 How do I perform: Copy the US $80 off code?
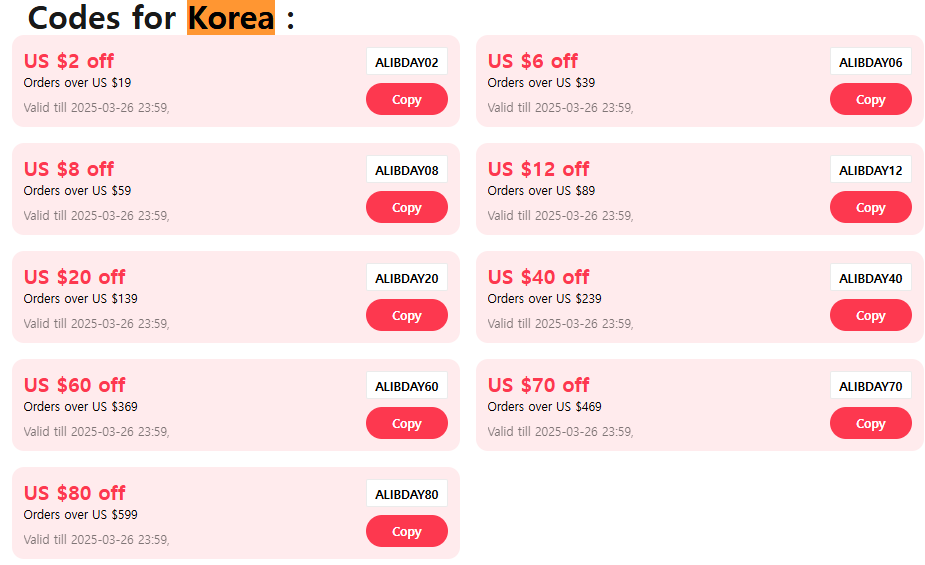click(x=406, y=531)
